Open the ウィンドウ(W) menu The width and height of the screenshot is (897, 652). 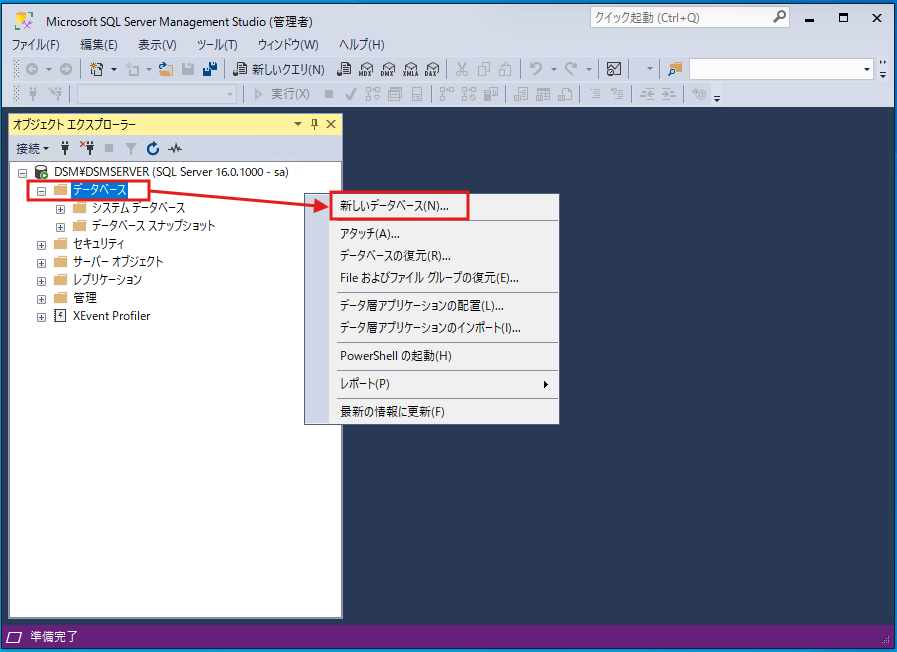(288, 45)
